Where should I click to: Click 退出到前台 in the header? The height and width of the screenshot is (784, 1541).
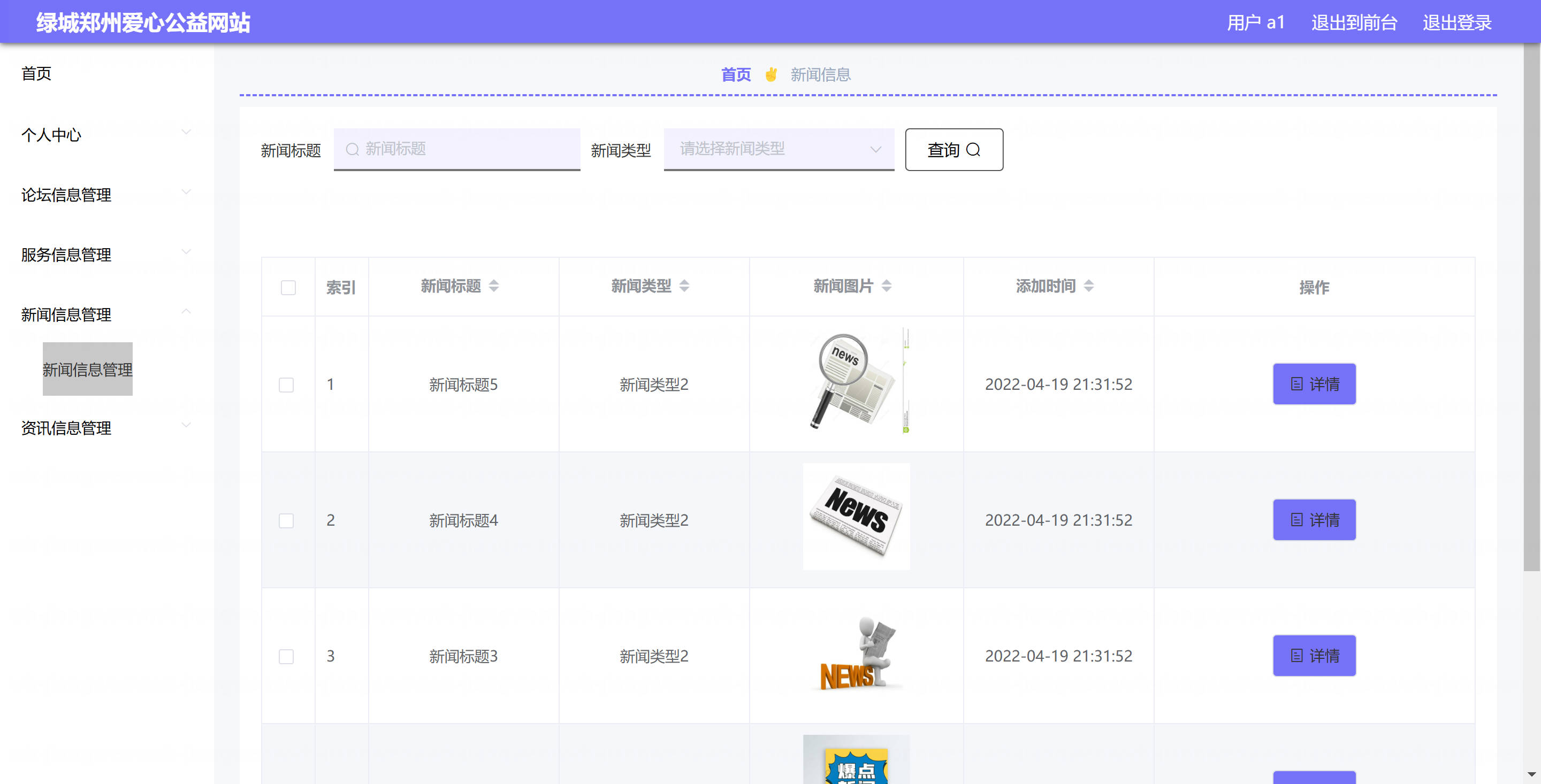tap(1354, 22)
